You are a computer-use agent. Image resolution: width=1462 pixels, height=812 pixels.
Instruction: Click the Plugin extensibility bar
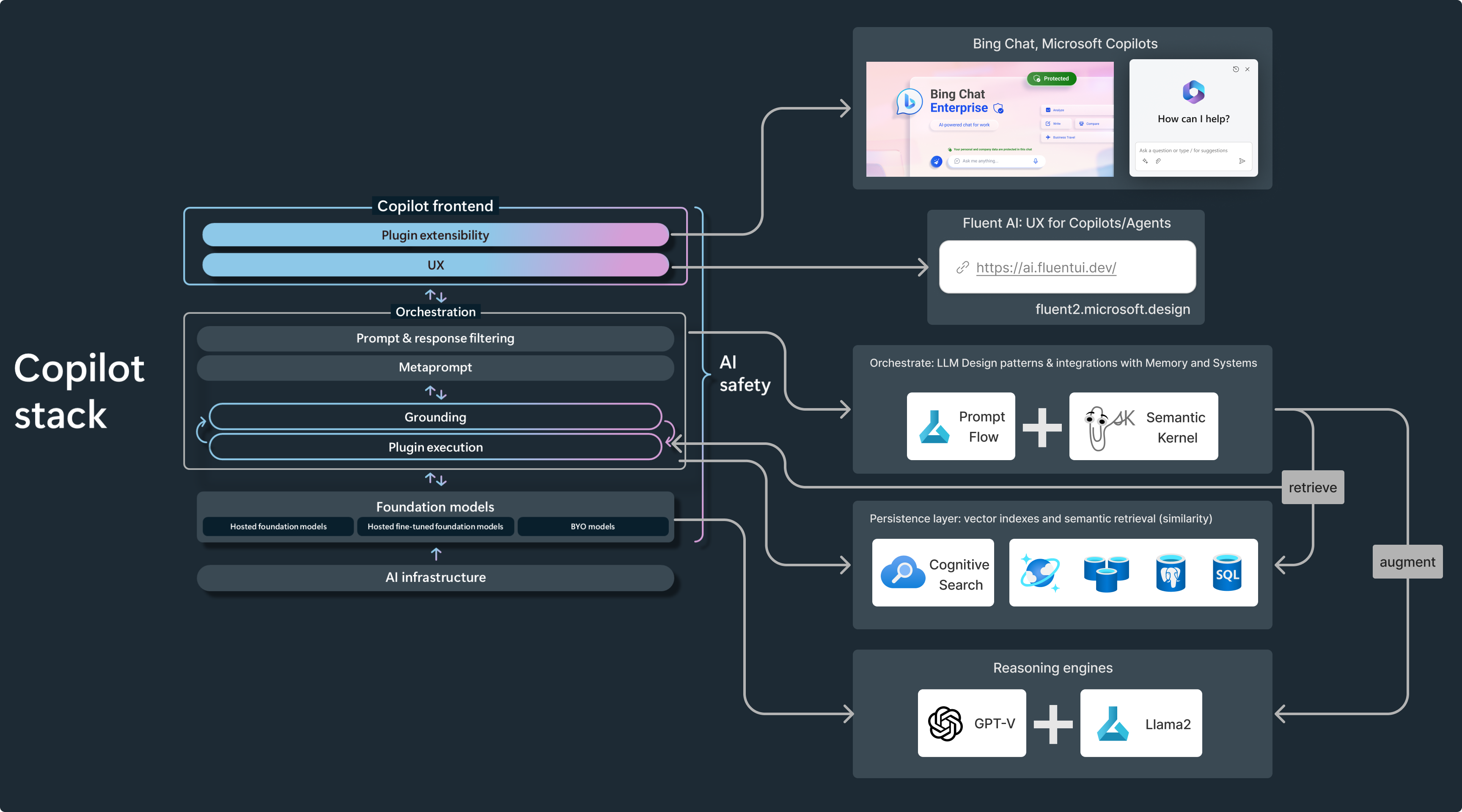point(435,235)
